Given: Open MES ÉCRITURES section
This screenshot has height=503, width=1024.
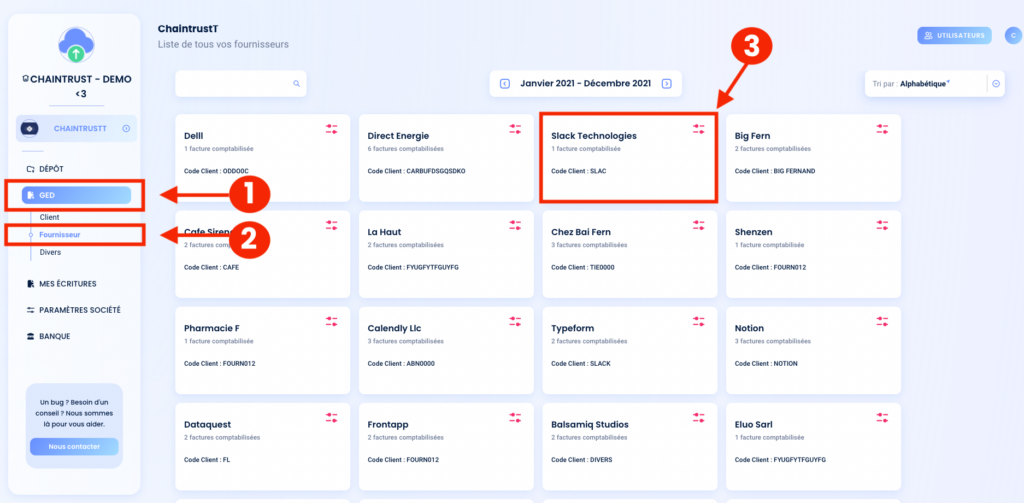Looking at the screenshot, I should tap(61, 284).
